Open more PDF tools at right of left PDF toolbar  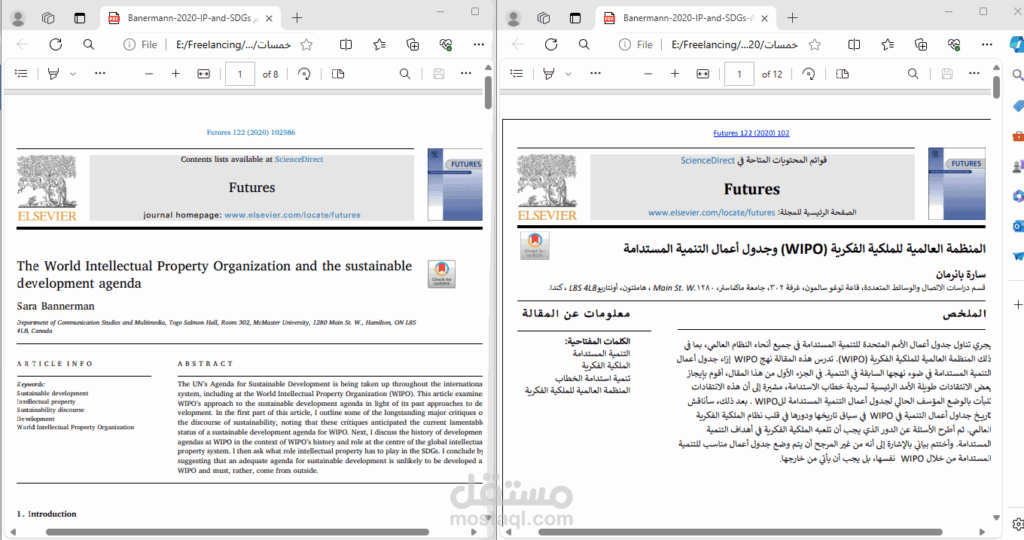point(466,74)
